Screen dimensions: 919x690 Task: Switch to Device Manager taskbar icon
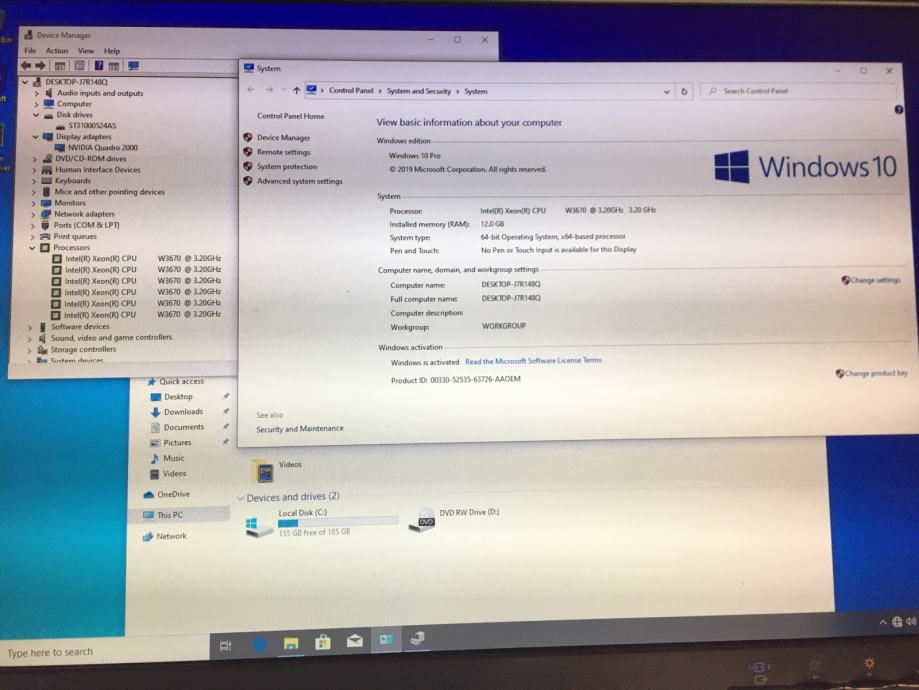(x=417, y=638)
